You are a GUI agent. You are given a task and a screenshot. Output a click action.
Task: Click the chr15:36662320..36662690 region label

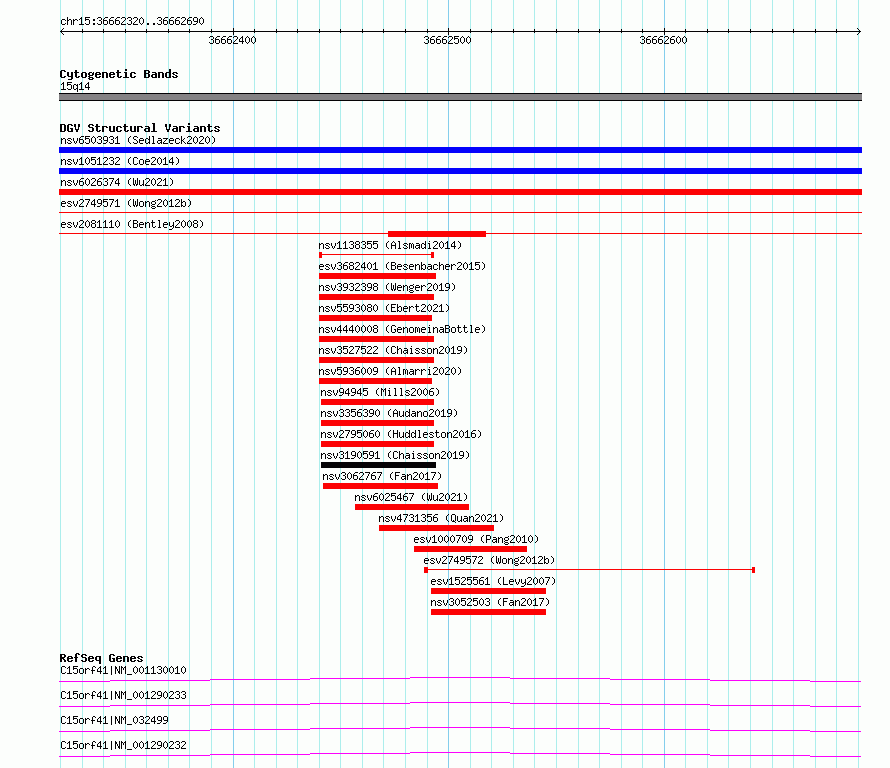pyautogui.click(x=132, y=21)
